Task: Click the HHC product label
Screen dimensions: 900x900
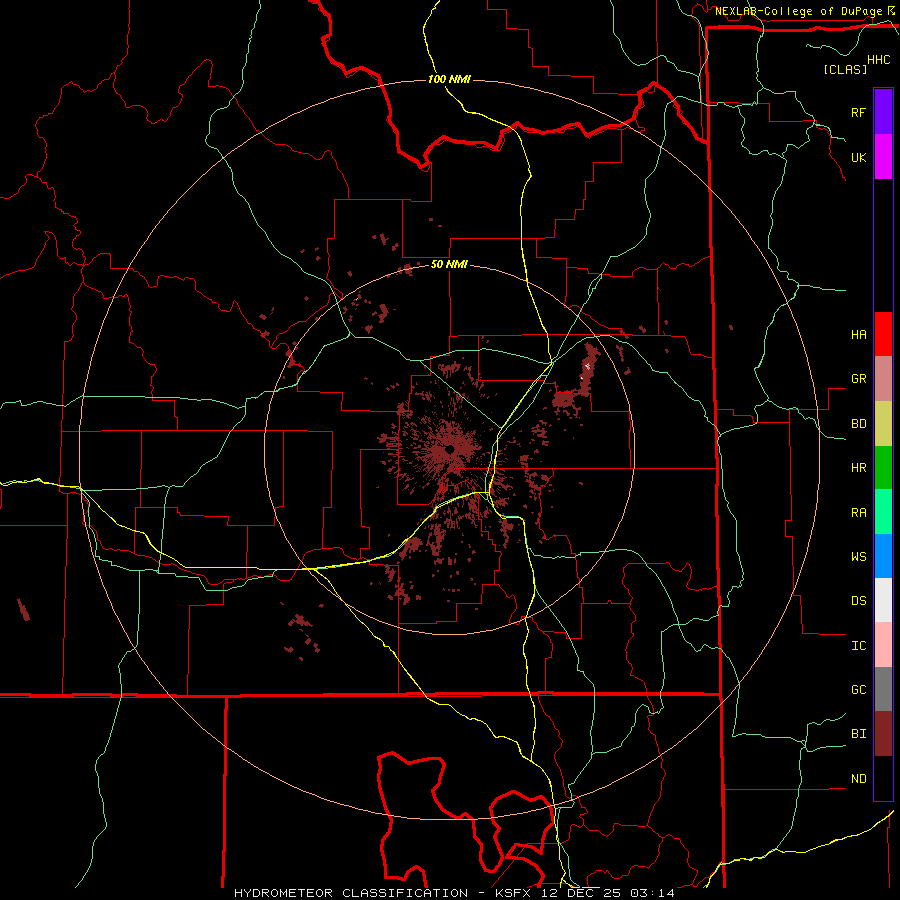Action: [x=879, y=60]
